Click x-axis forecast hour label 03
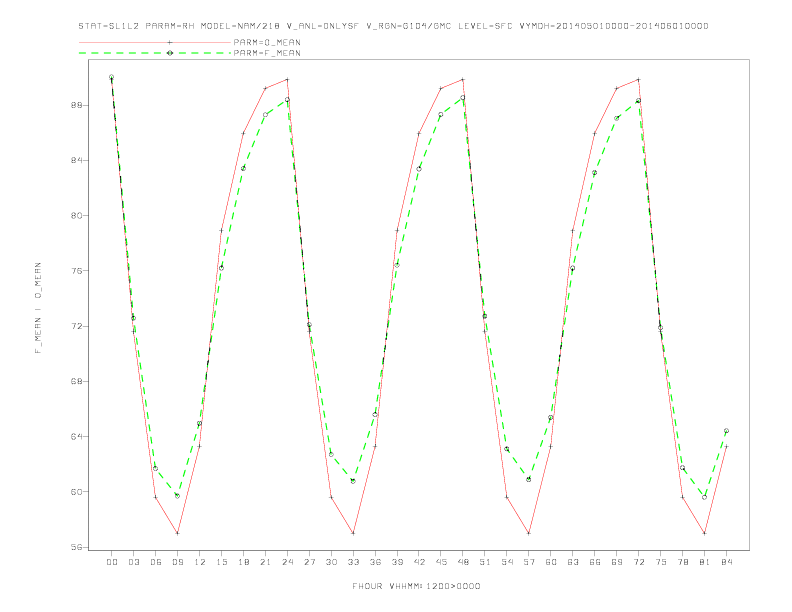The height and width of the screenshot is (612, 792). tap(133, 562)
